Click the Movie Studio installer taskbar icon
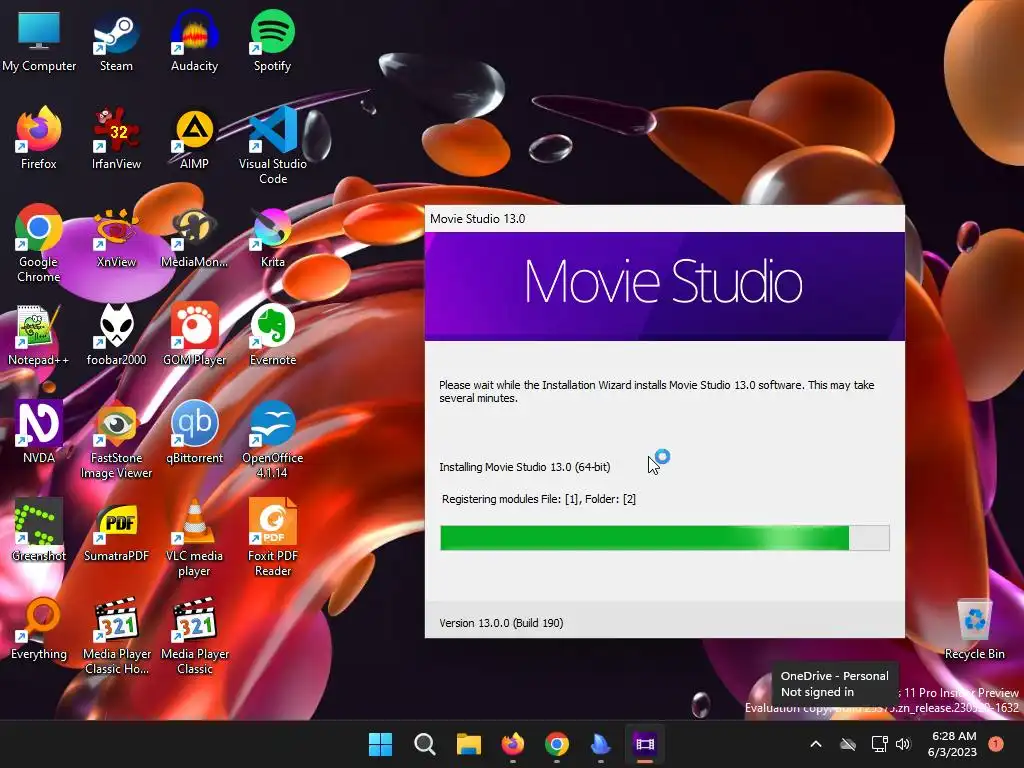 [x=645, y=744]
